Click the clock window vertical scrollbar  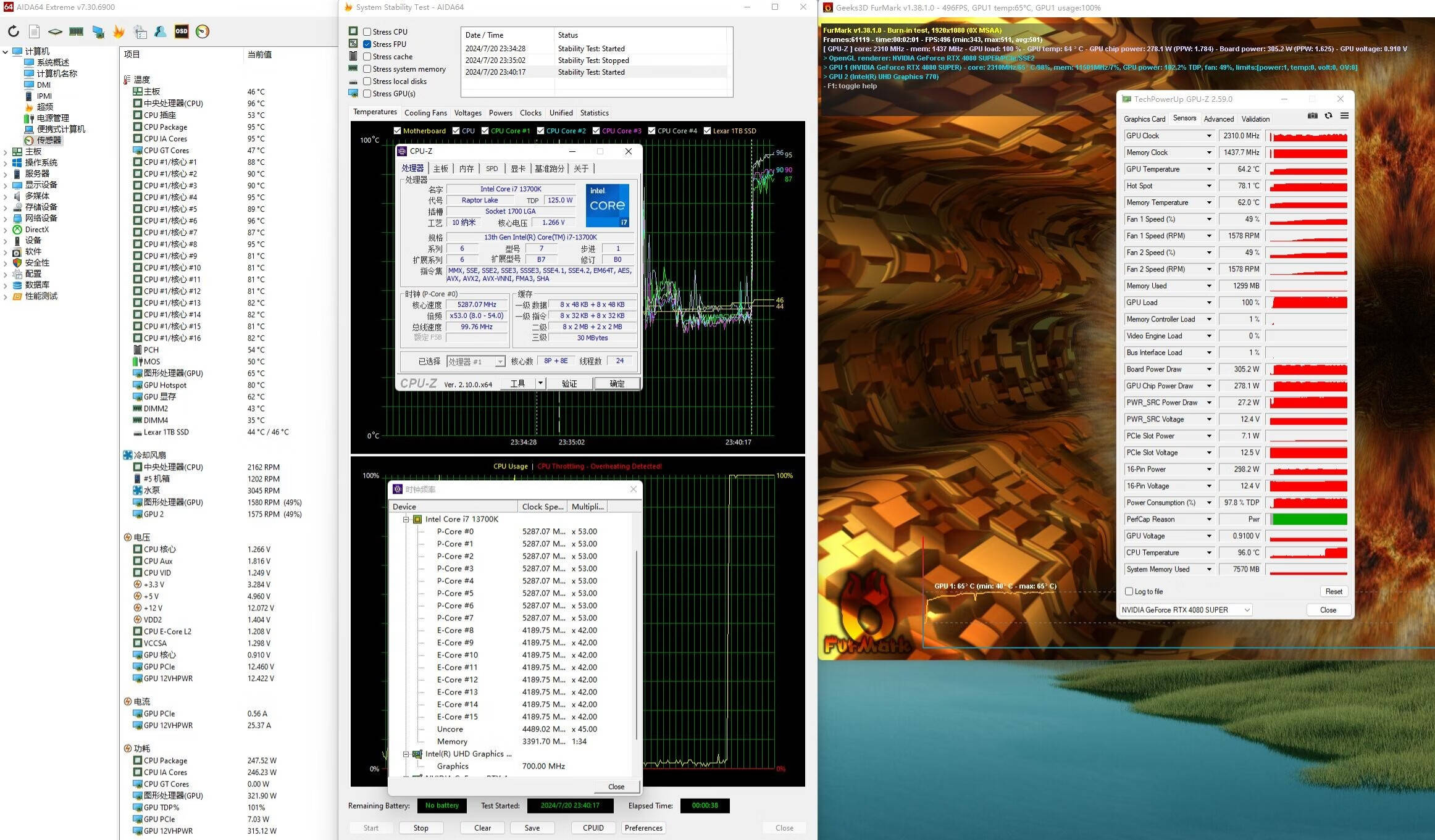[636, 645]
